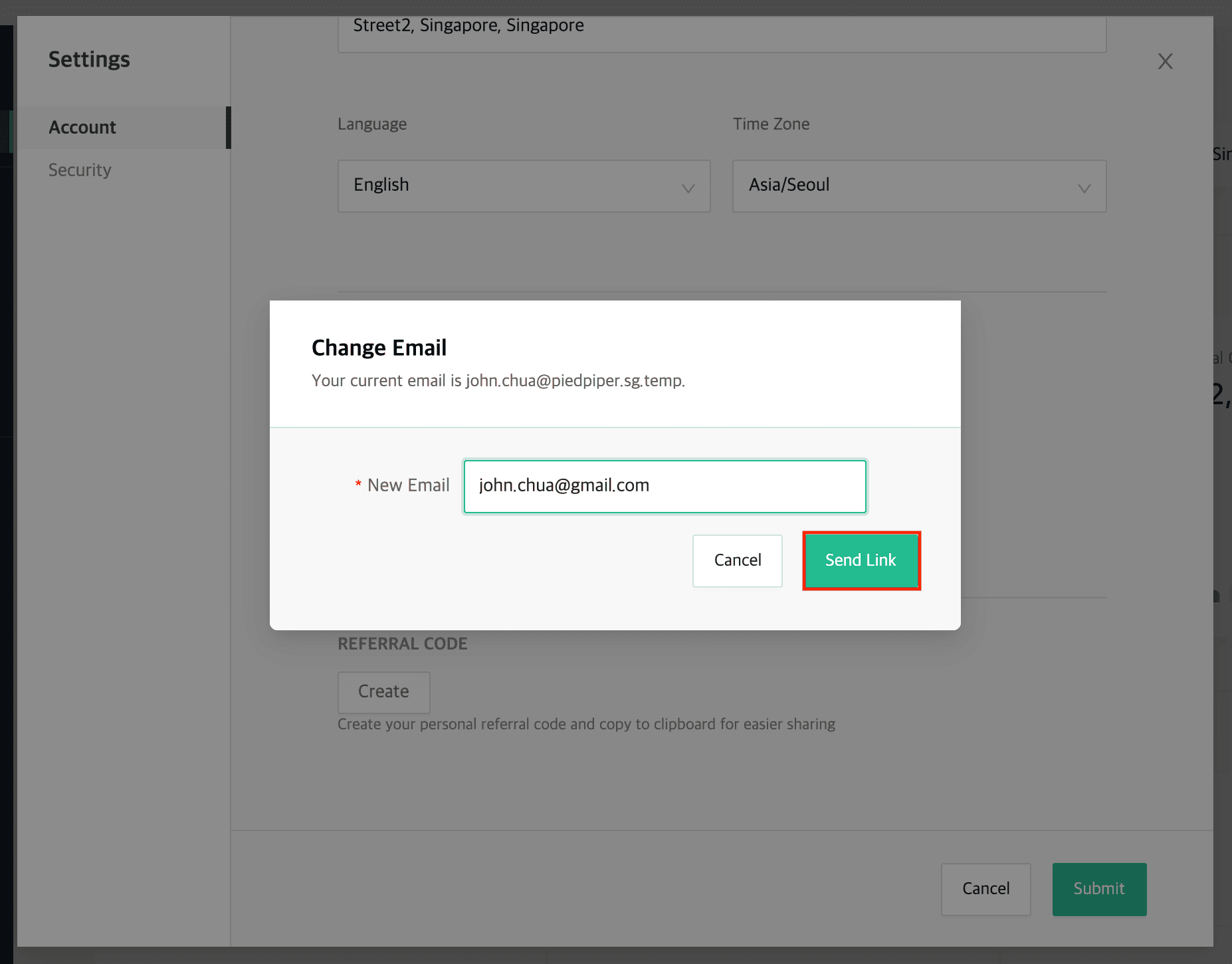Click the Change Email dialog heading
1232x964 pixels.
click(379, 348)
